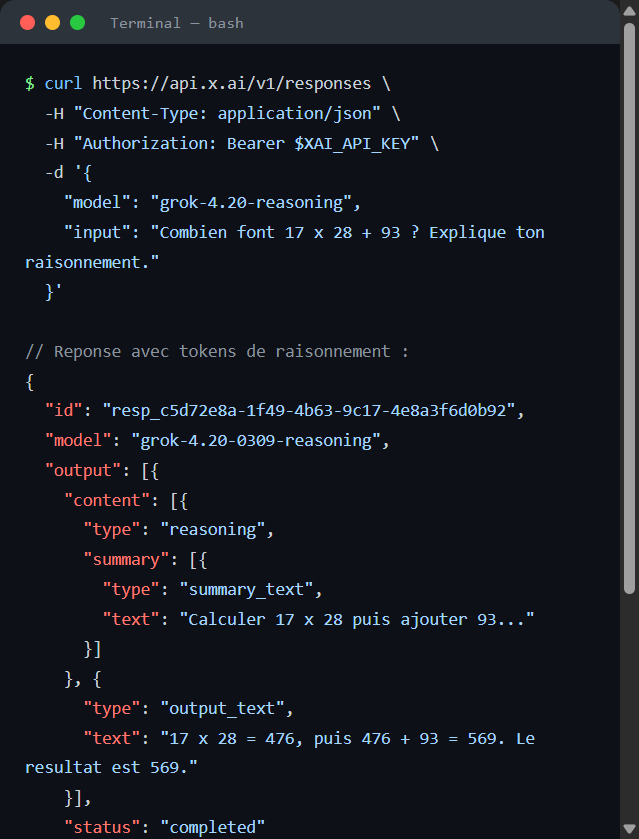This screenshot has height=839, width=639.
Task: Click the curl command word
Action: click(x=63, y=84)
